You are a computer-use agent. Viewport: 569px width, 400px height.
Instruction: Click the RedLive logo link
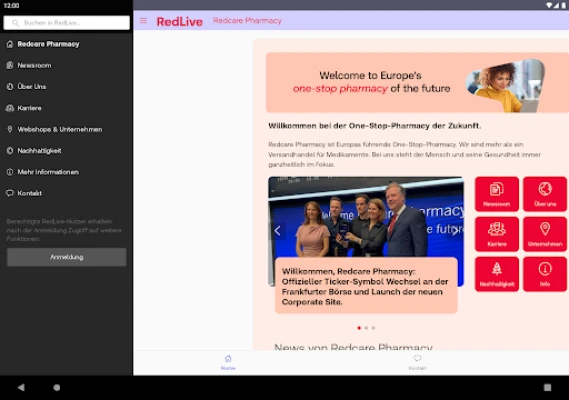[180, 21]
